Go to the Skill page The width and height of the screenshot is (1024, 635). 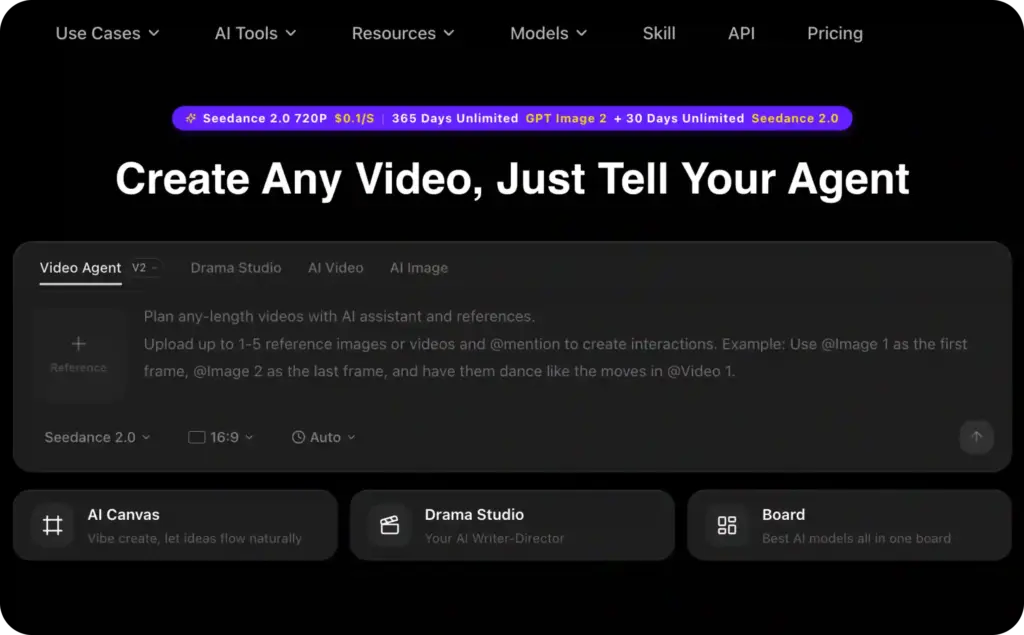659,33
